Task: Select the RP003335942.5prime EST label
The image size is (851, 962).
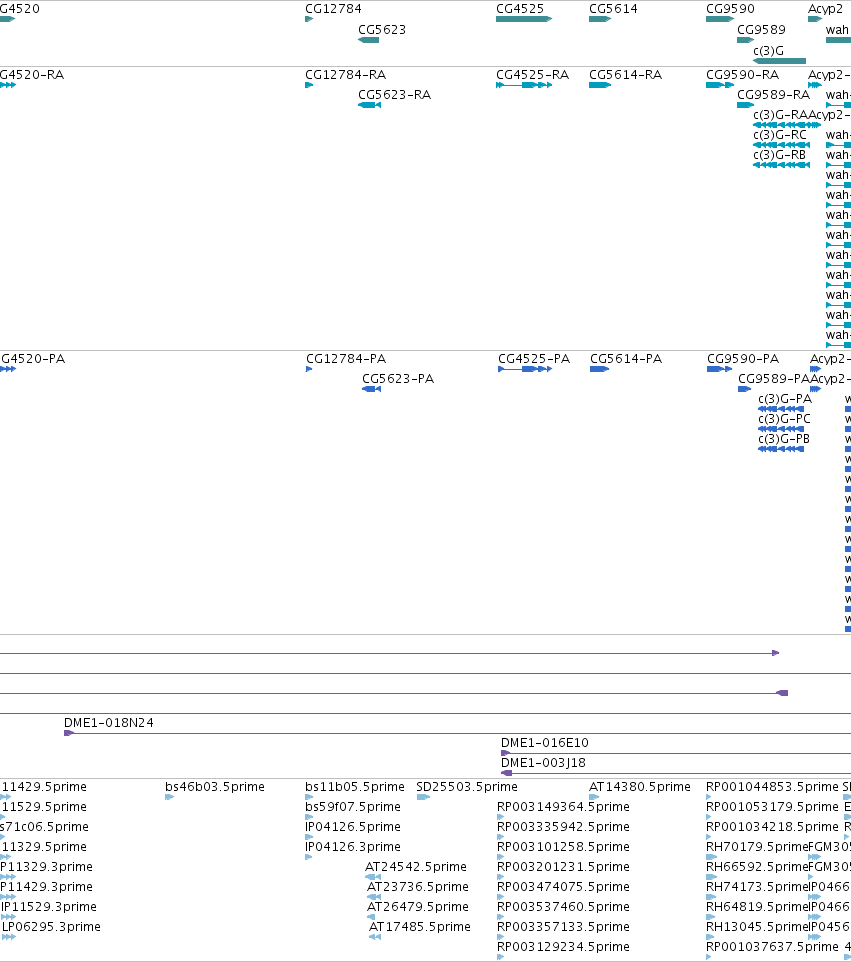Action: [x=563, y=826]
